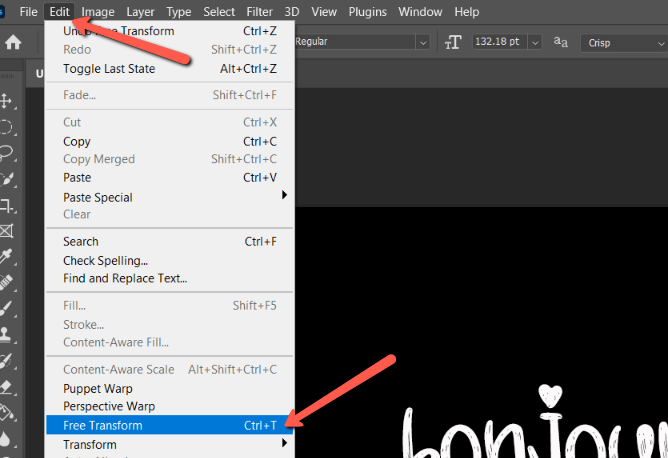Open the File menu
668x458 pixels.
28,12
